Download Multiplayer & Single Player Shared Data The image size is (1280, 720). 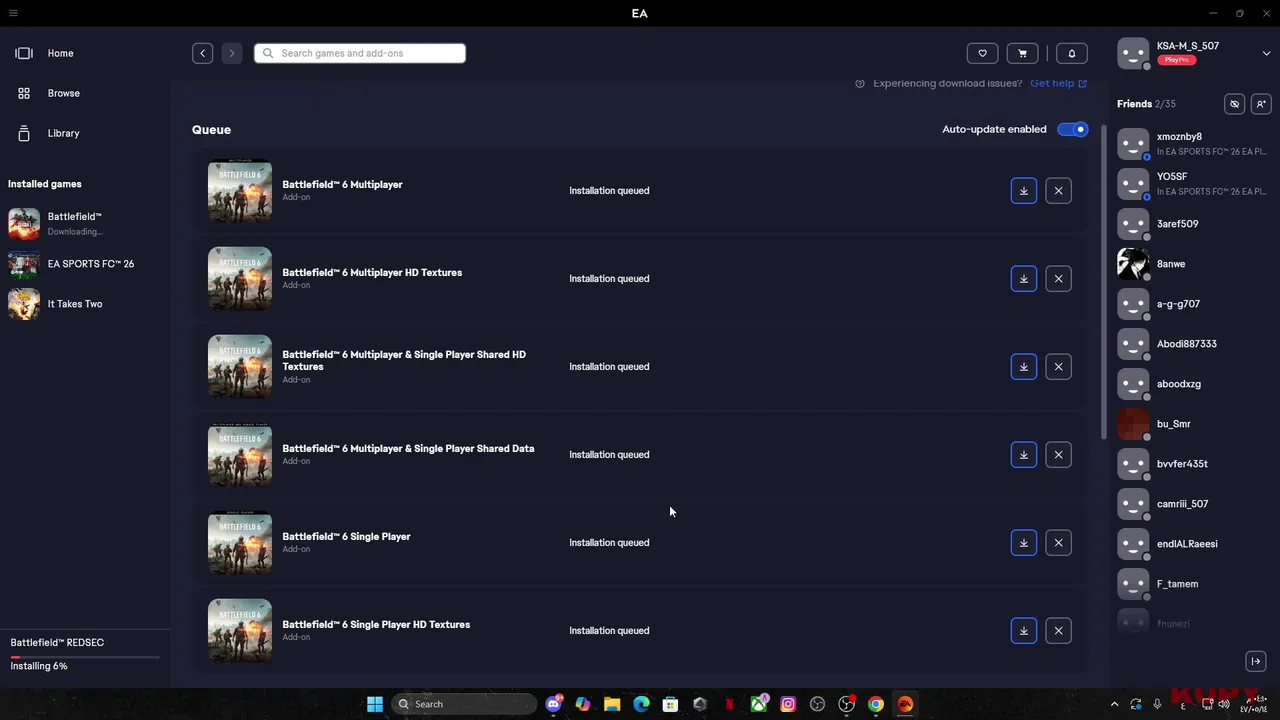click(1024, 455)
